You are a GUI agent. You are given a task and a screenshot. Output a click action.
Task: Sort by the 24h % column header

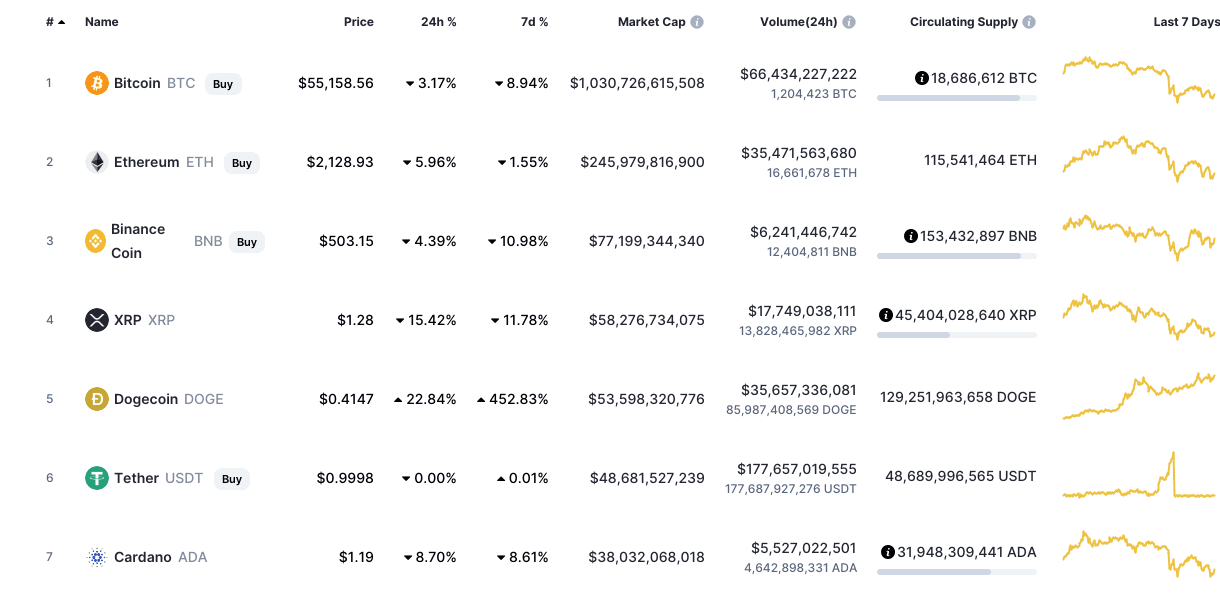coord(438,21)
